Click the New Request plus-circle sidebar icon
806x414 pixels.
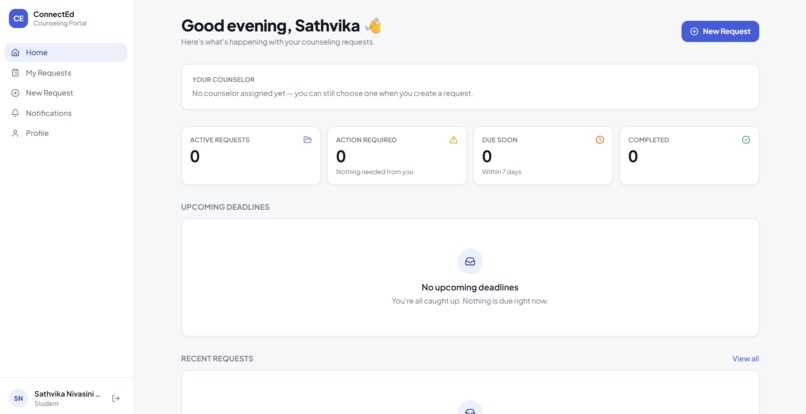(15, 93)
